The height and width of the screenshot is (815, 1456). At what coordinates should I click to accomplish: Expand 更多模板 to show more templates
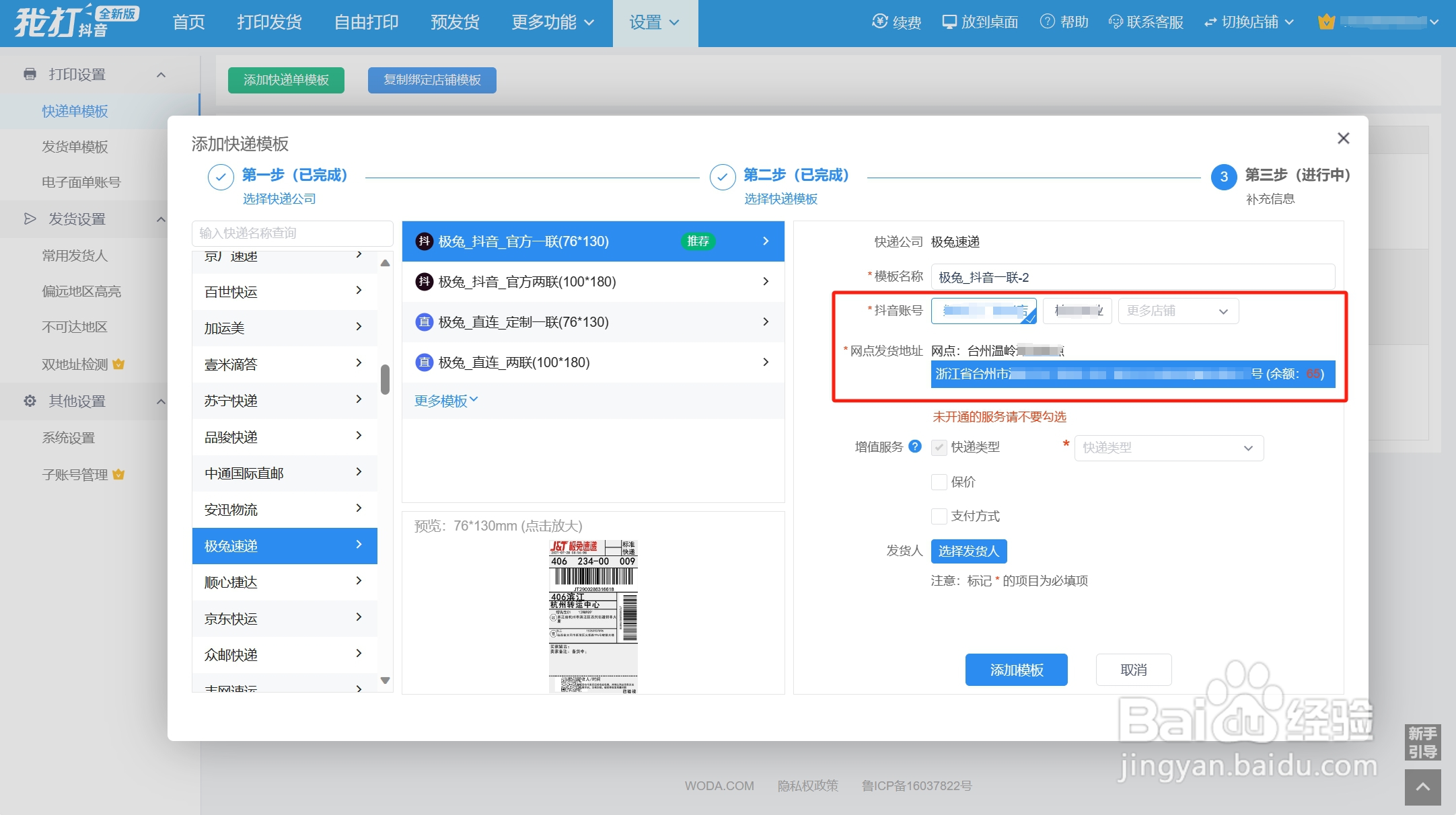click(445, 400)
